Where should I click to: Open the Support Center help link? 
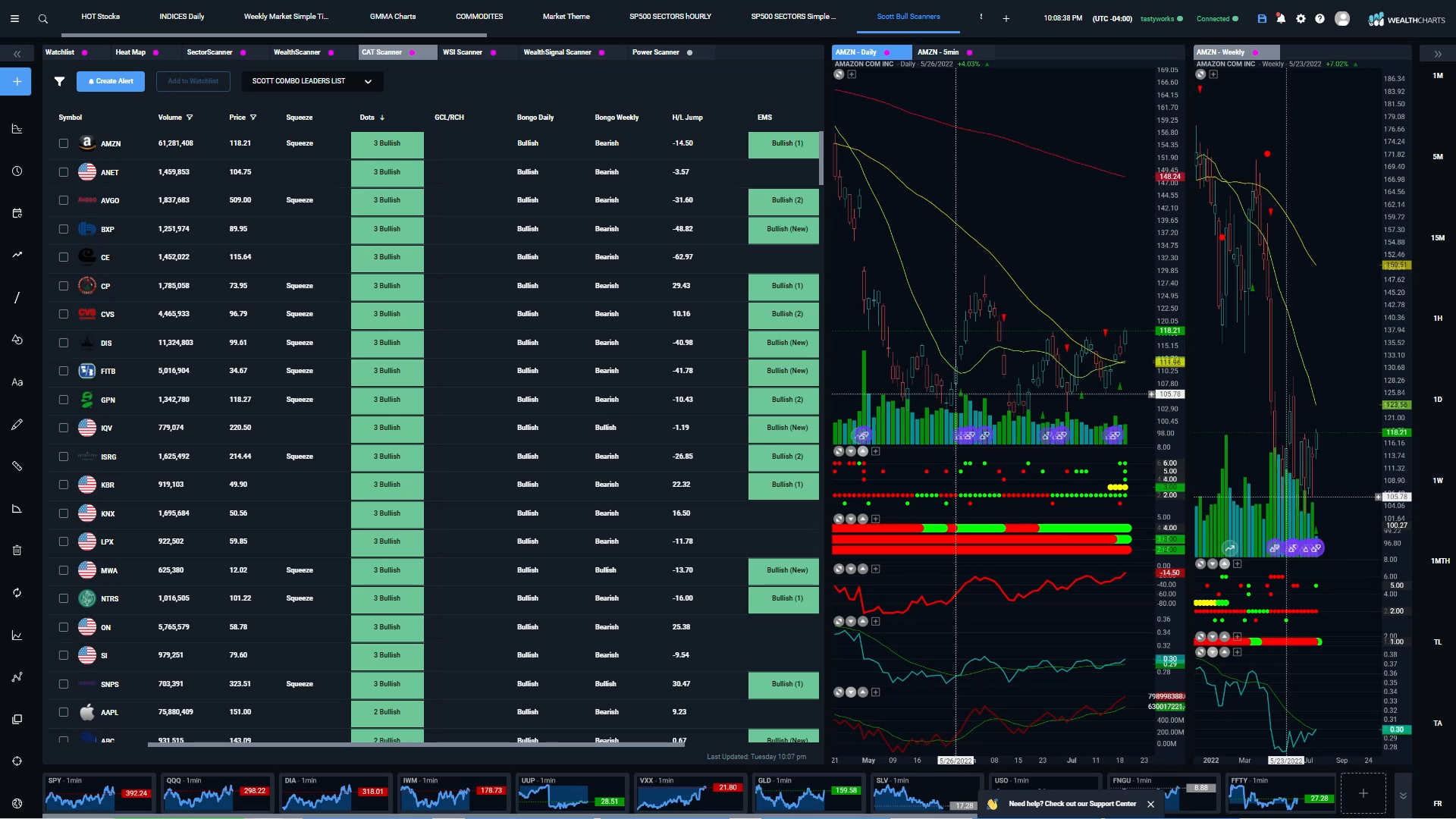click(x=1072, y=804)
